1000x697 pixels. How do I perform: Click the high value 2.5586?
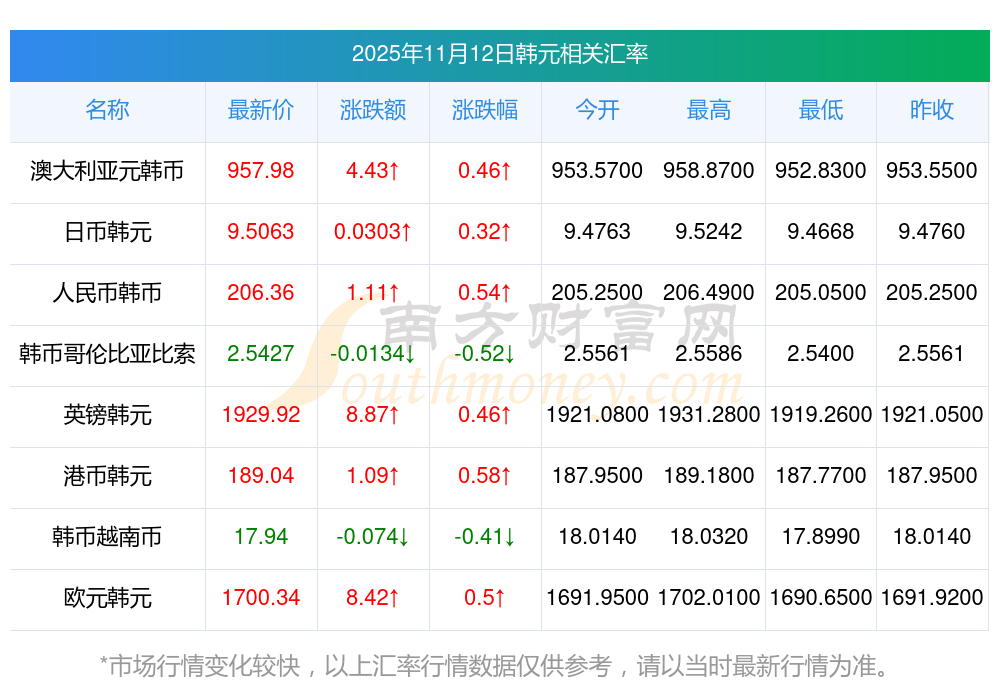[709, 353]
